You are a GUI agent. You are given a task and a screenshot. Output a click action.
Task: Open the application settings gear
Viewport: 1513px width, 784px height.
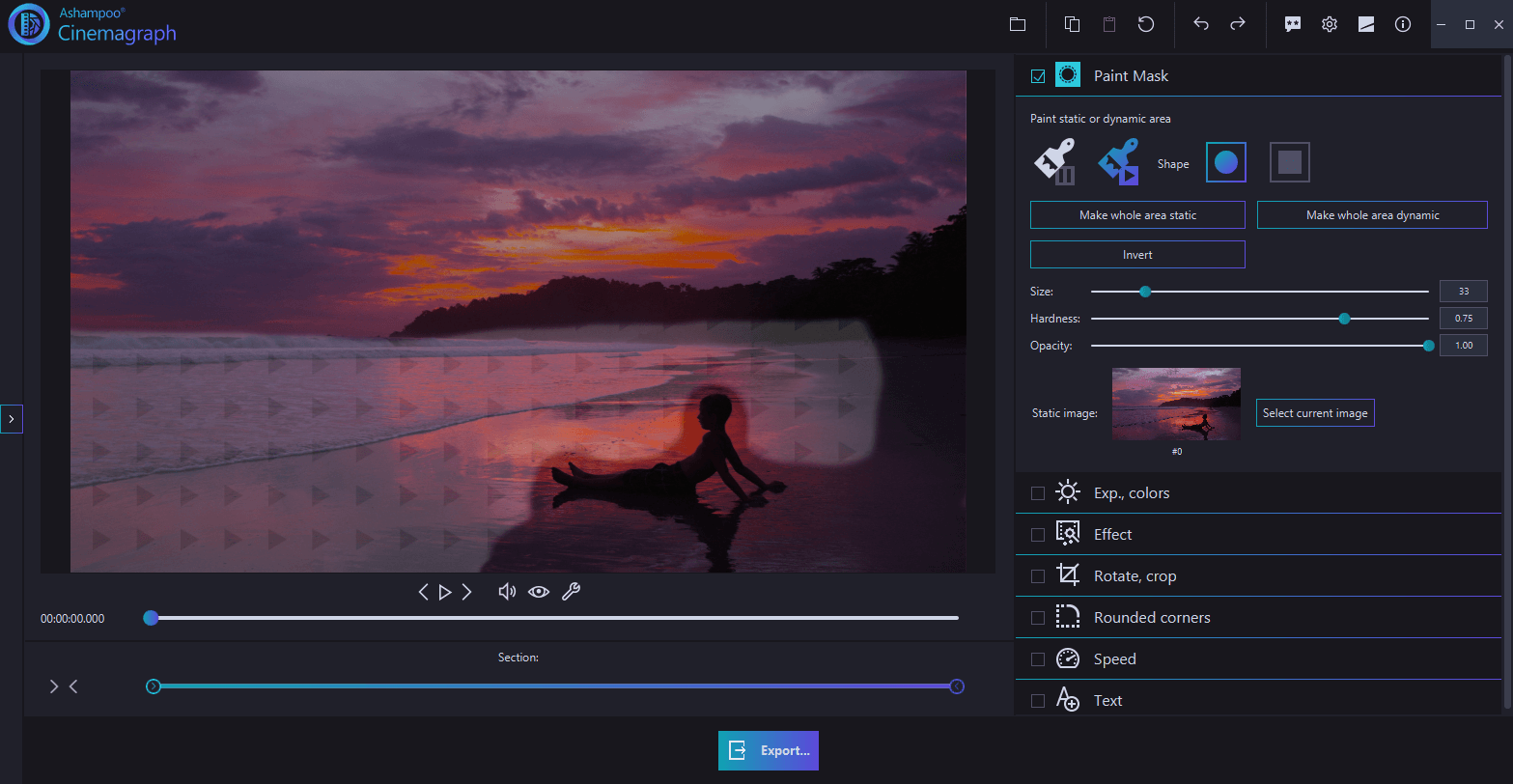click(x=1329, y=23)
